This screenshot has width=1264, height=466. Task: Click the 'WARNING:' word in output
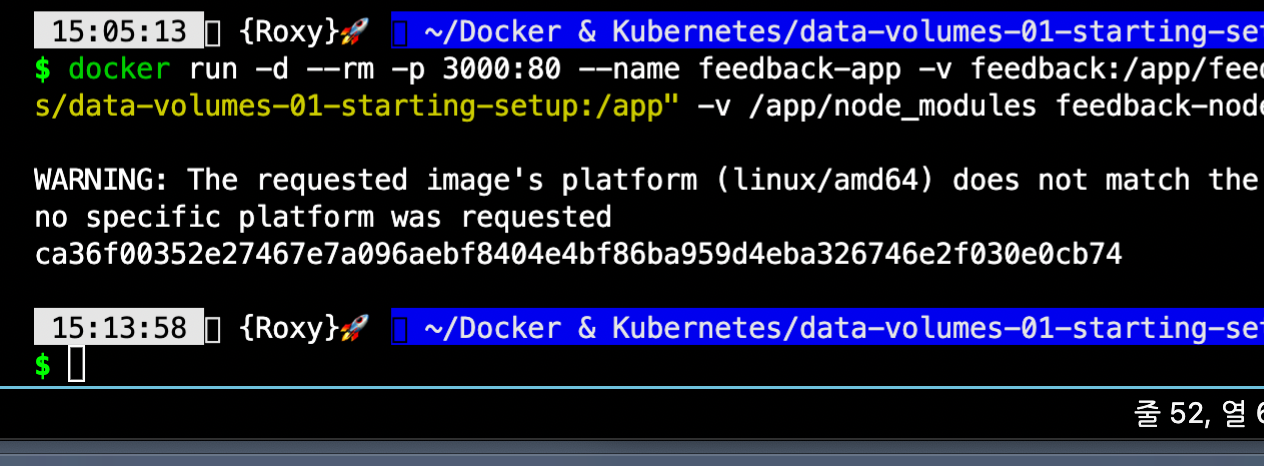click(102, 180)
